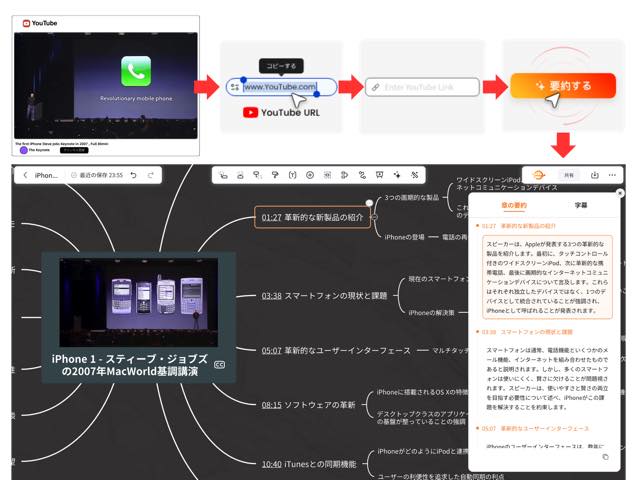The width and height of the screenshot is (640, 480).
Task: Open the 03:38 timestamp link in mind map node
Action: coord(271,296)
